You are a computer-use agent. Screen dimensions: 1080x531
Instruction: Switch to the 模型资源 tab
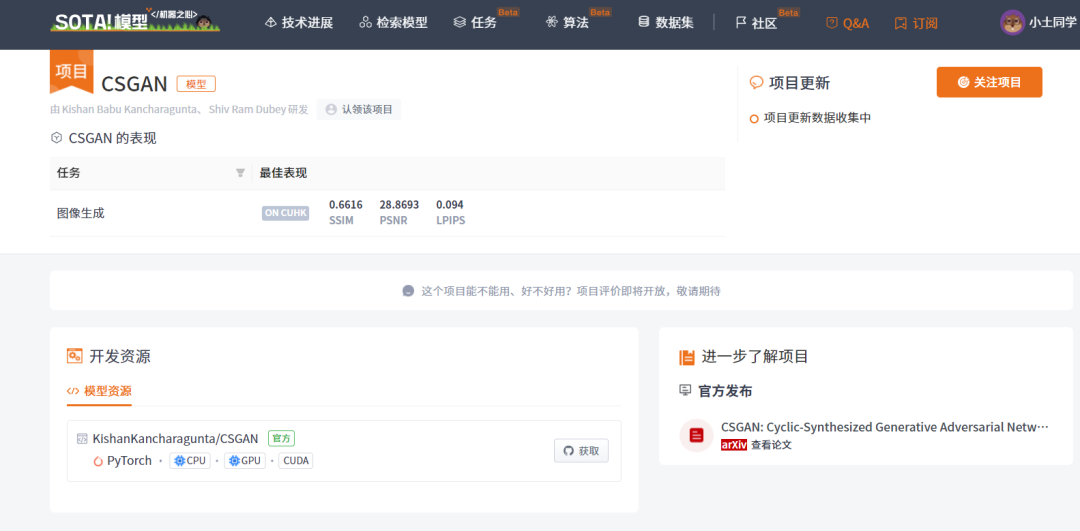(99, 391)
